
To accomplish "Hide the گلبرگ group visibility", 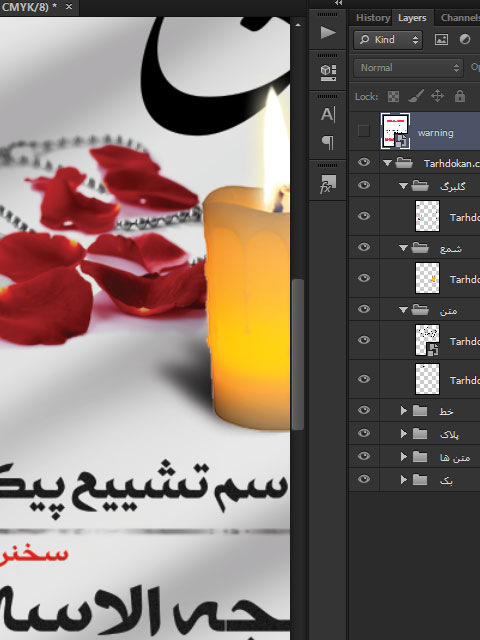I will click(x=364, y=185).
